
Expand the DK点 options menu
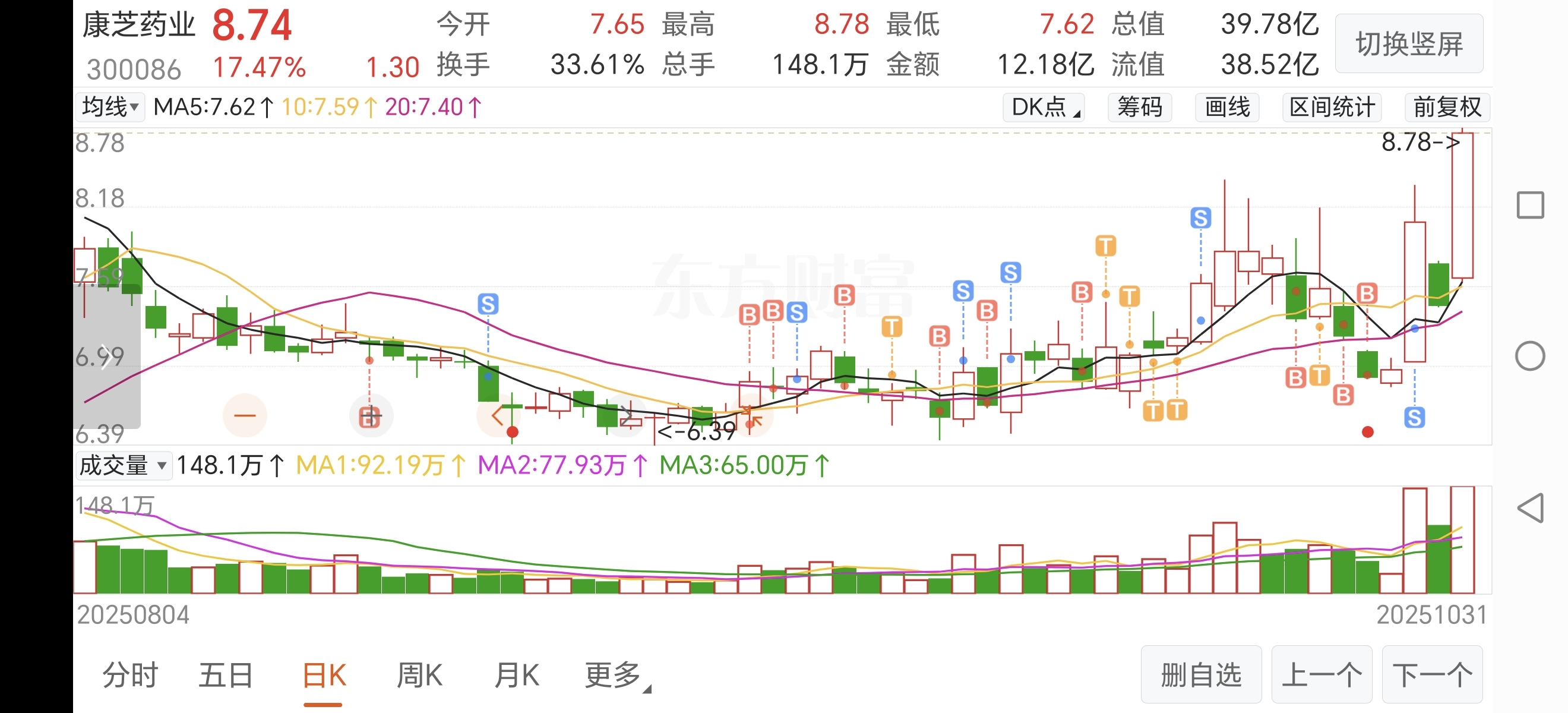pos(1044,107)
